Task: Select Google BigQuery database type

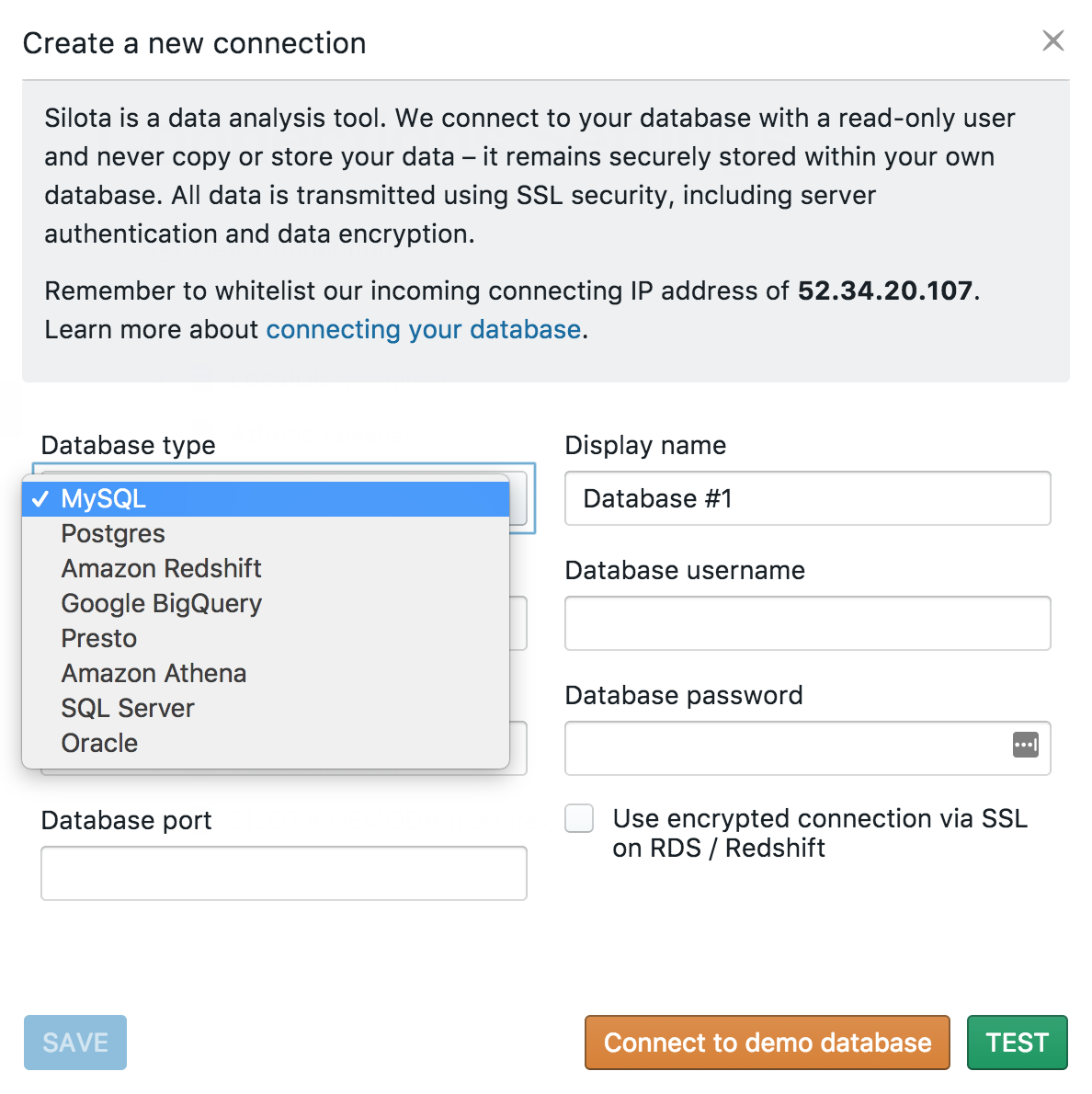Action: point(266,603)
